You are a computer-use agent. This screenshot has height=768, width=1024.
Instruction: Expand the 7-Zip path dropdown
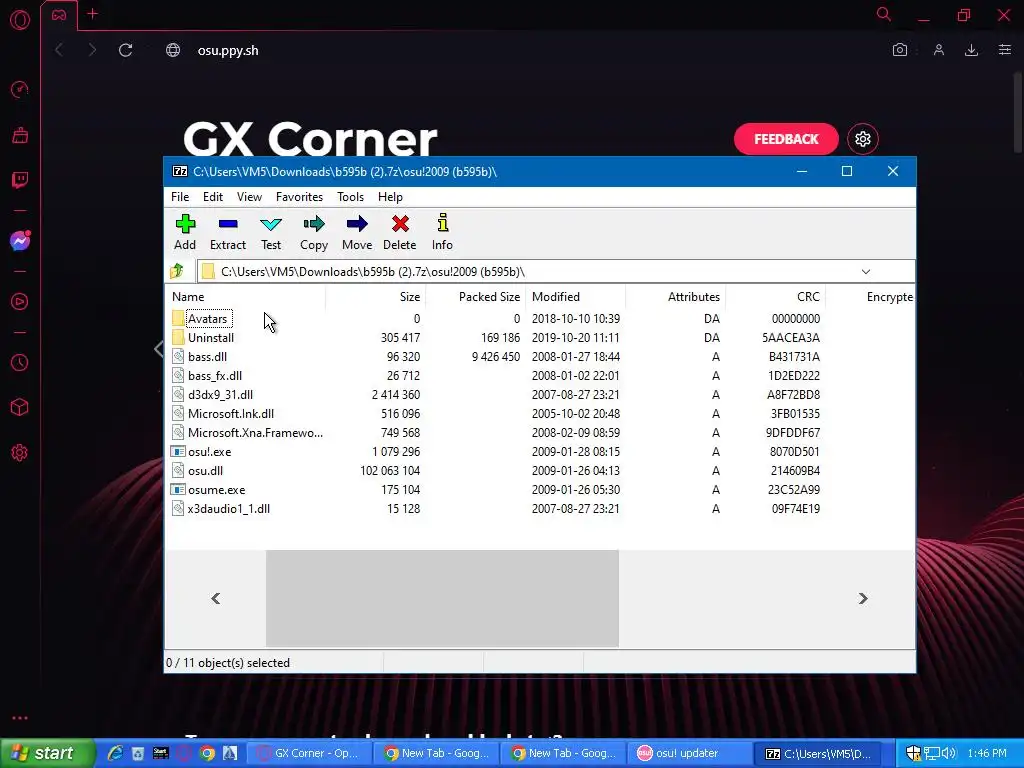[865, 272]
